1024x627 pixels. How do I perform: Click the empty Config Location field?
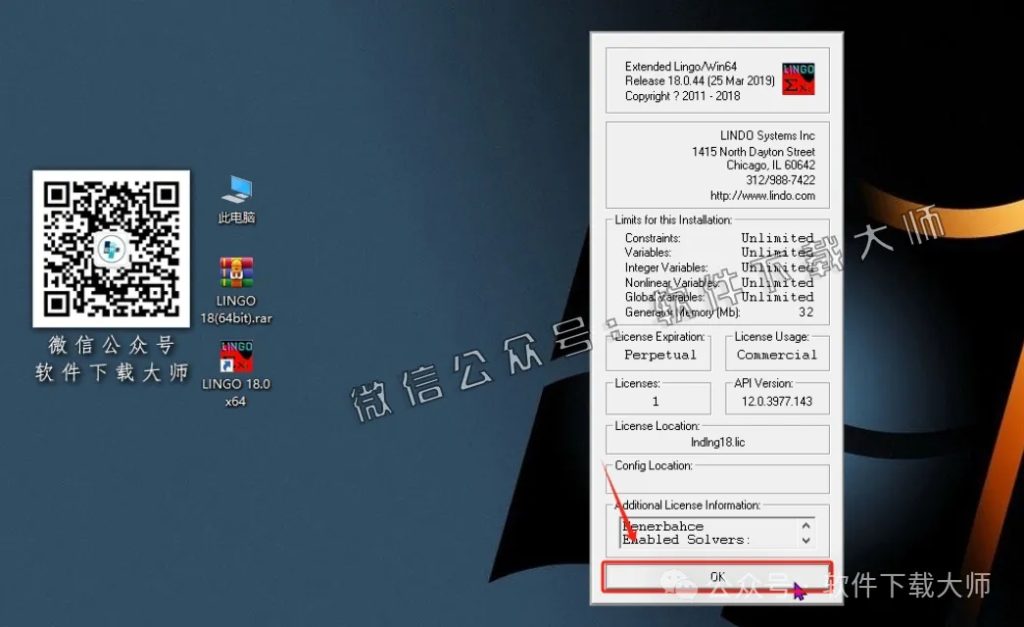(717, 479)
